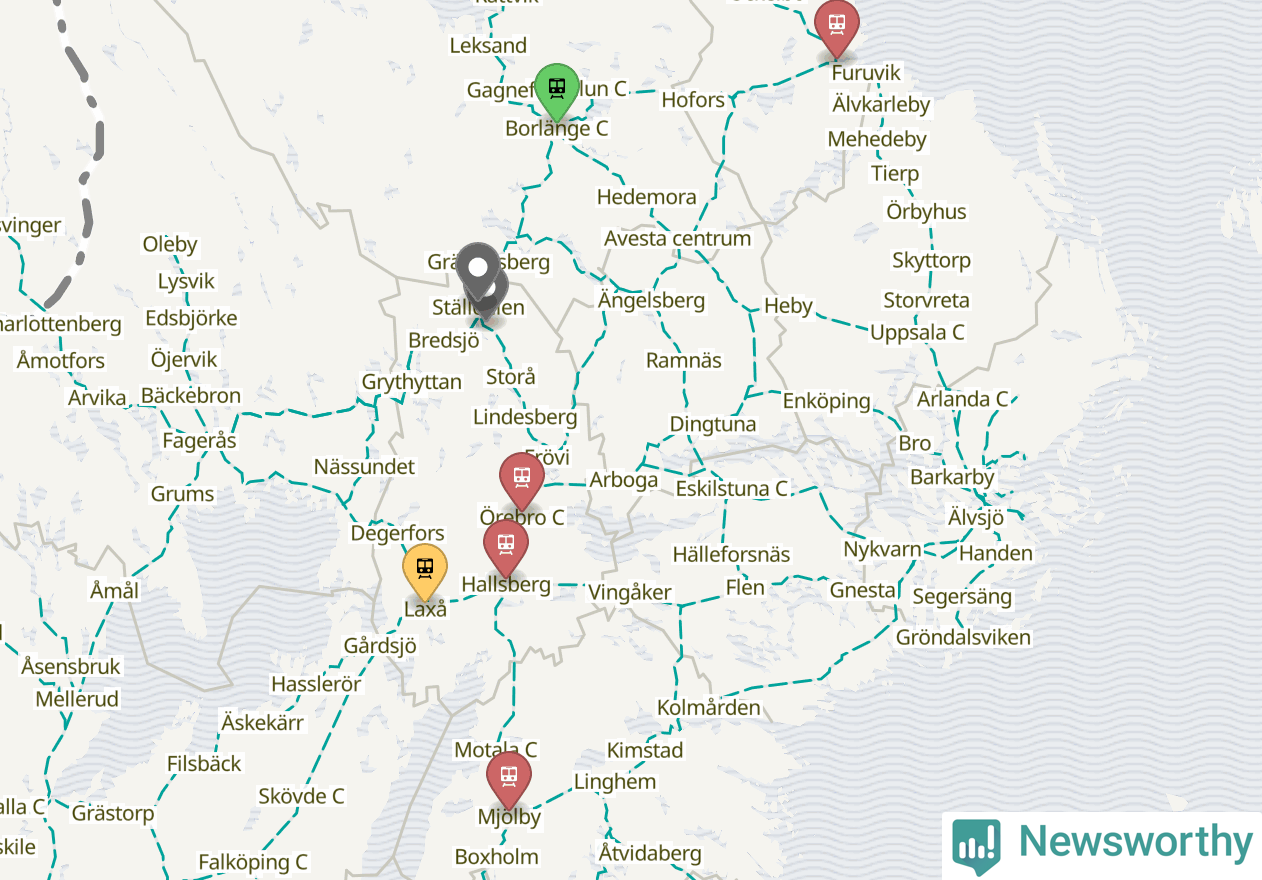Screen dimensions: 1262x880
Task: Click the green train marker at Borlänge C
Action: point(556,90)
